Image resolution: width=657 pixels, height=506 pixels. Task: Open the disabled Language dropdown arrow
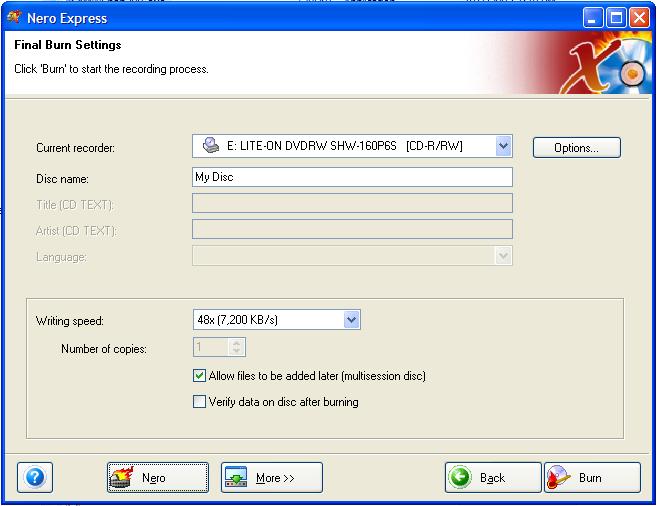coord(503,256)
